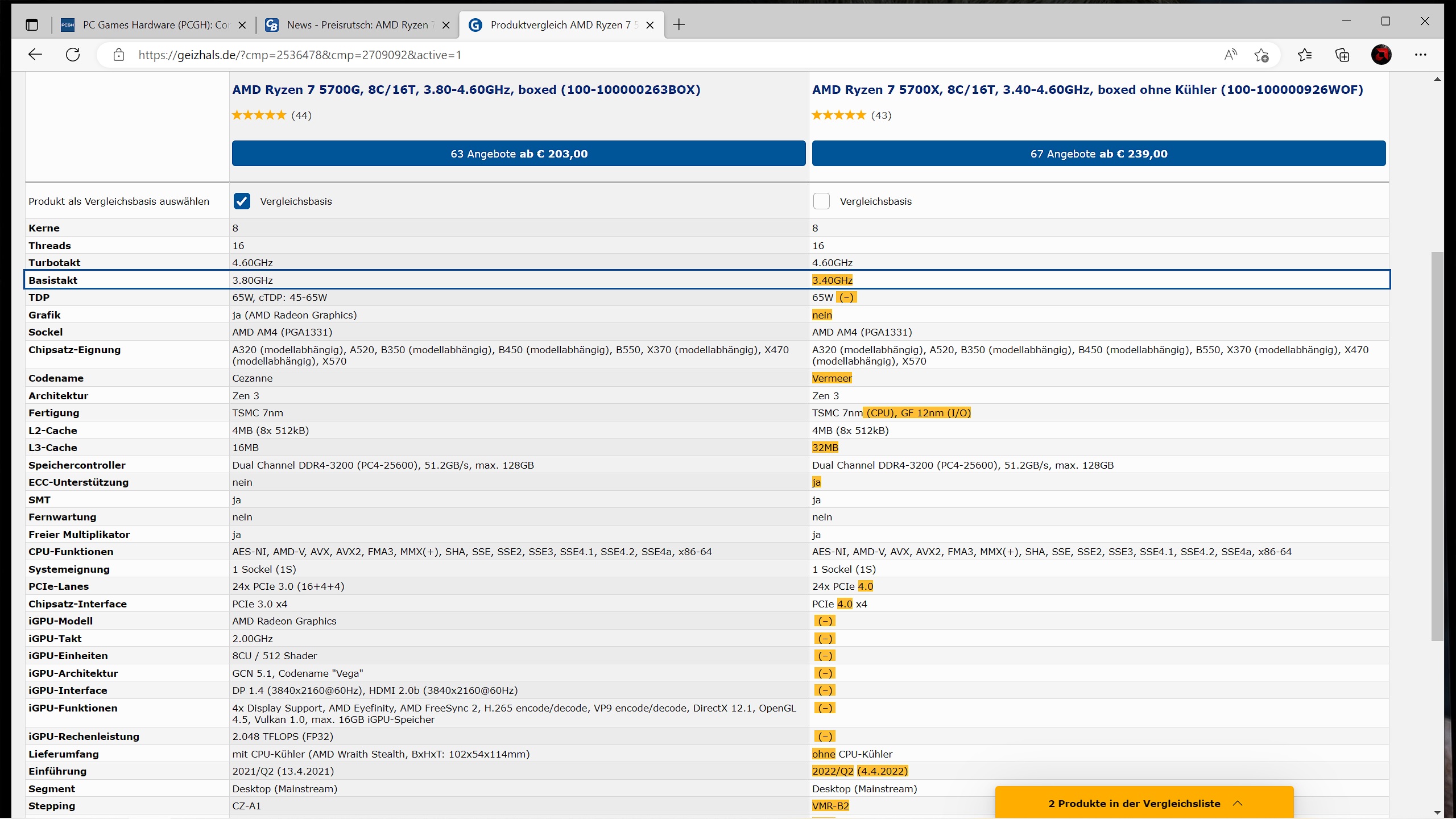Screen dimensions: 1456x819
Task: Reload the page with refresh icon
Action: click(73, 55)
